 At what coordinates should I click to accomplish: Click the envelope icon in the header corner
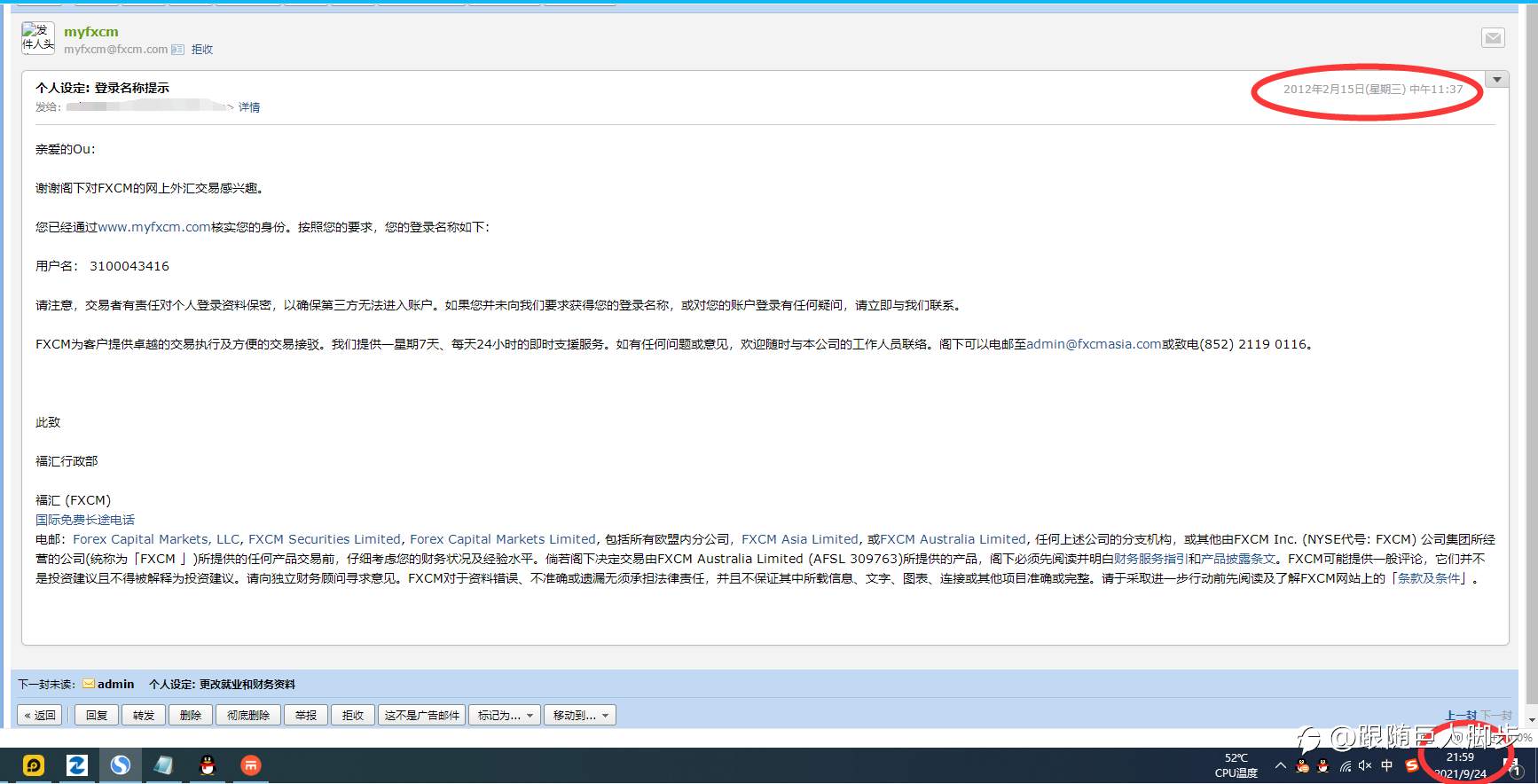pos(1493,37)
